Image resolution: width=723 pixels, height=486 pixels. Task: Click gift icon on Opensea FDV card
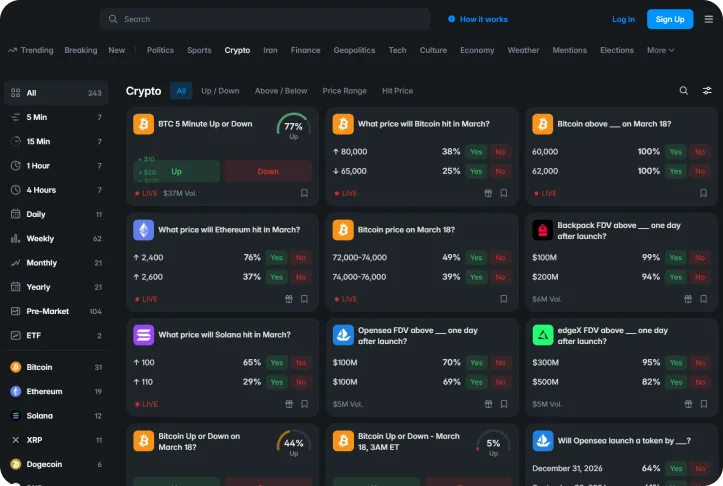(x=488, y=404)
